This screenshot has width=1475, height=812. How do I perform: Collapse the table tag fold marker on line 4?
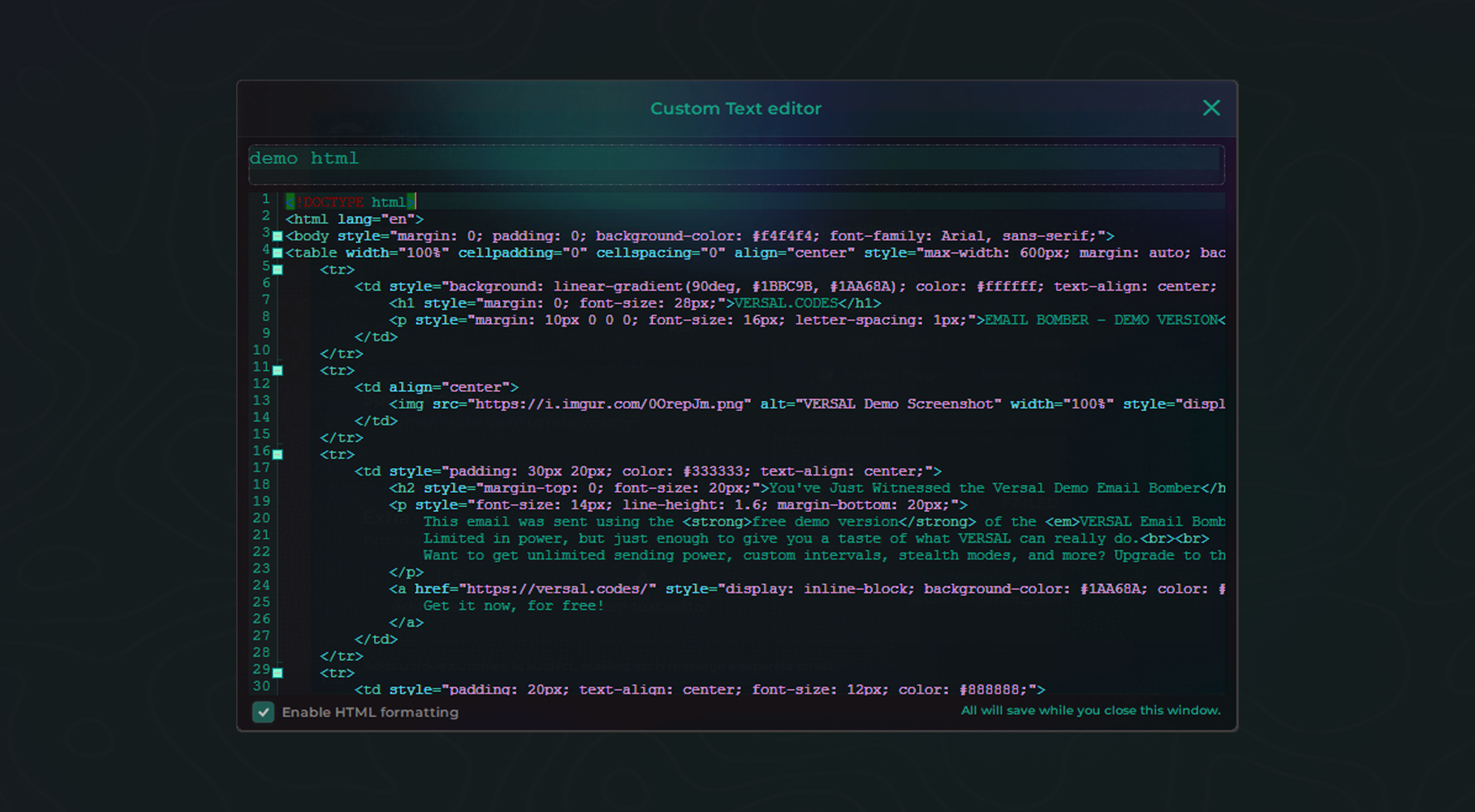pos(278,253)
